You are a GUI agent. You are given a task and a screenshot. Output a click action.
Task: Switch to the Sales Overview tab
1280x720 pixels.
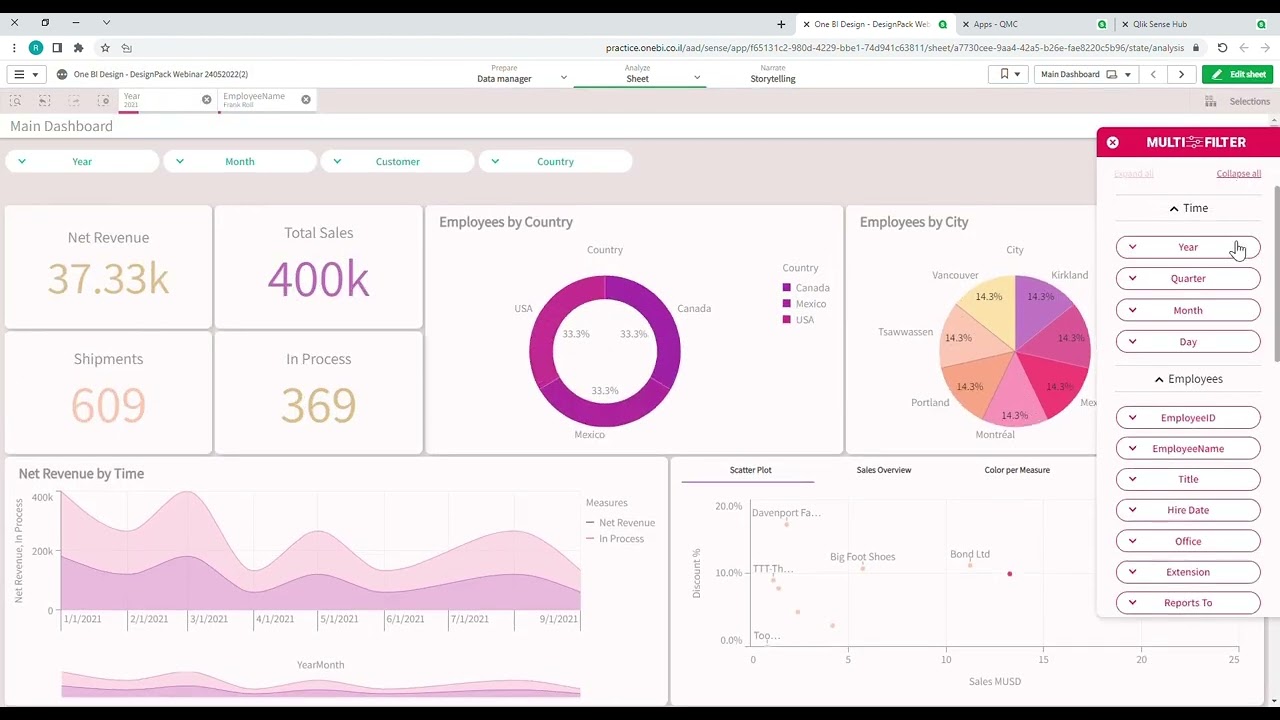(884, 470)
